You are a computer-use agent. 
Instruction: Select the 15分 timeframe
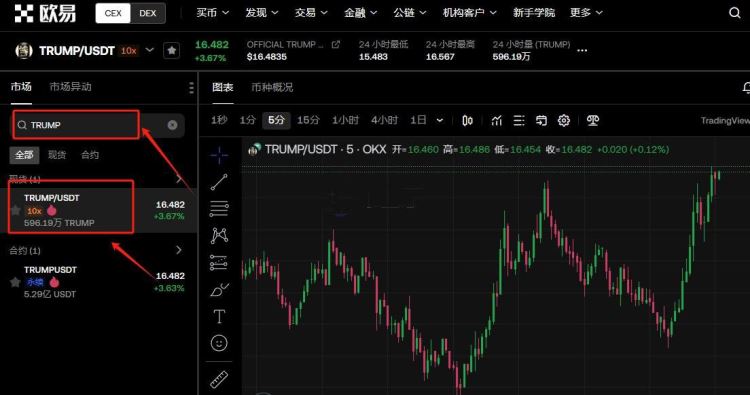click(x=308, y=120)
